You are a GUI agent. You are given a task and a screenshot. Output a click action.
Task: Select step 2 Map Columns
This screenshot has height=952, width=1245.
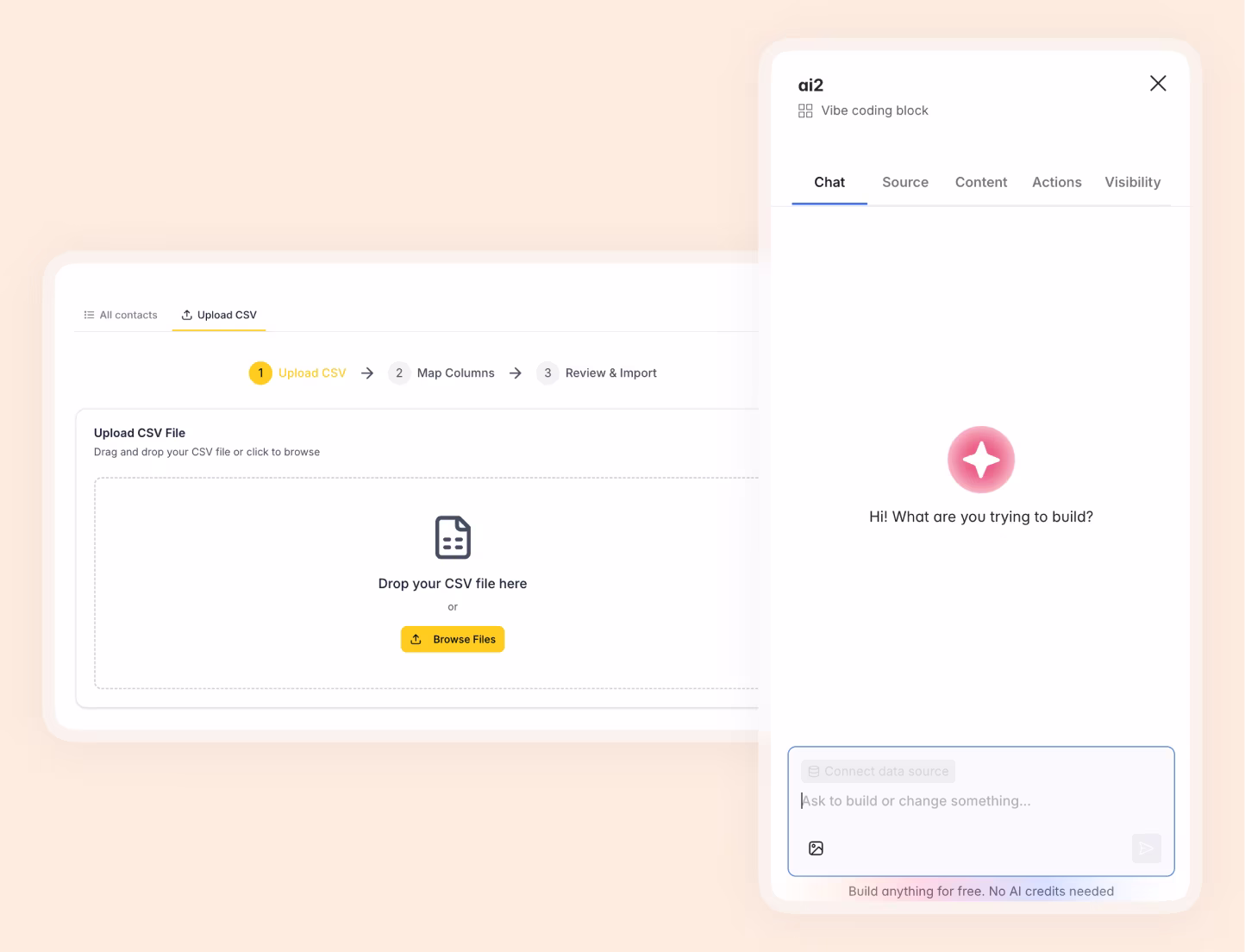click(x=441, y=373)
